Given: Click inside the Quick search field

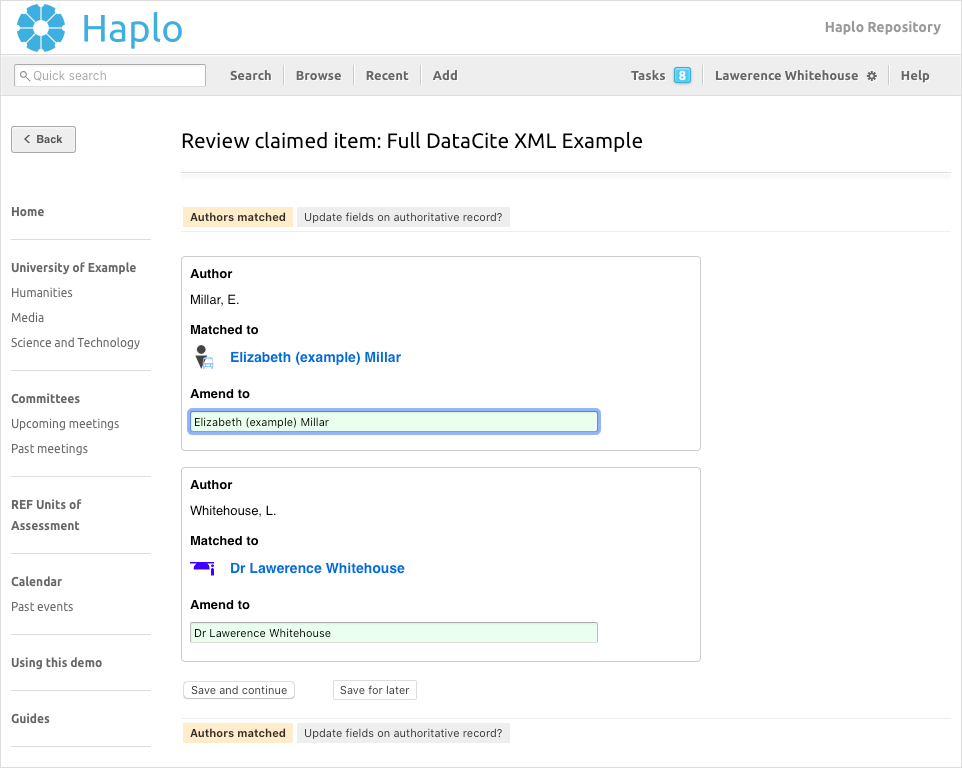Looking at the screenshot, I should point(110,75).
